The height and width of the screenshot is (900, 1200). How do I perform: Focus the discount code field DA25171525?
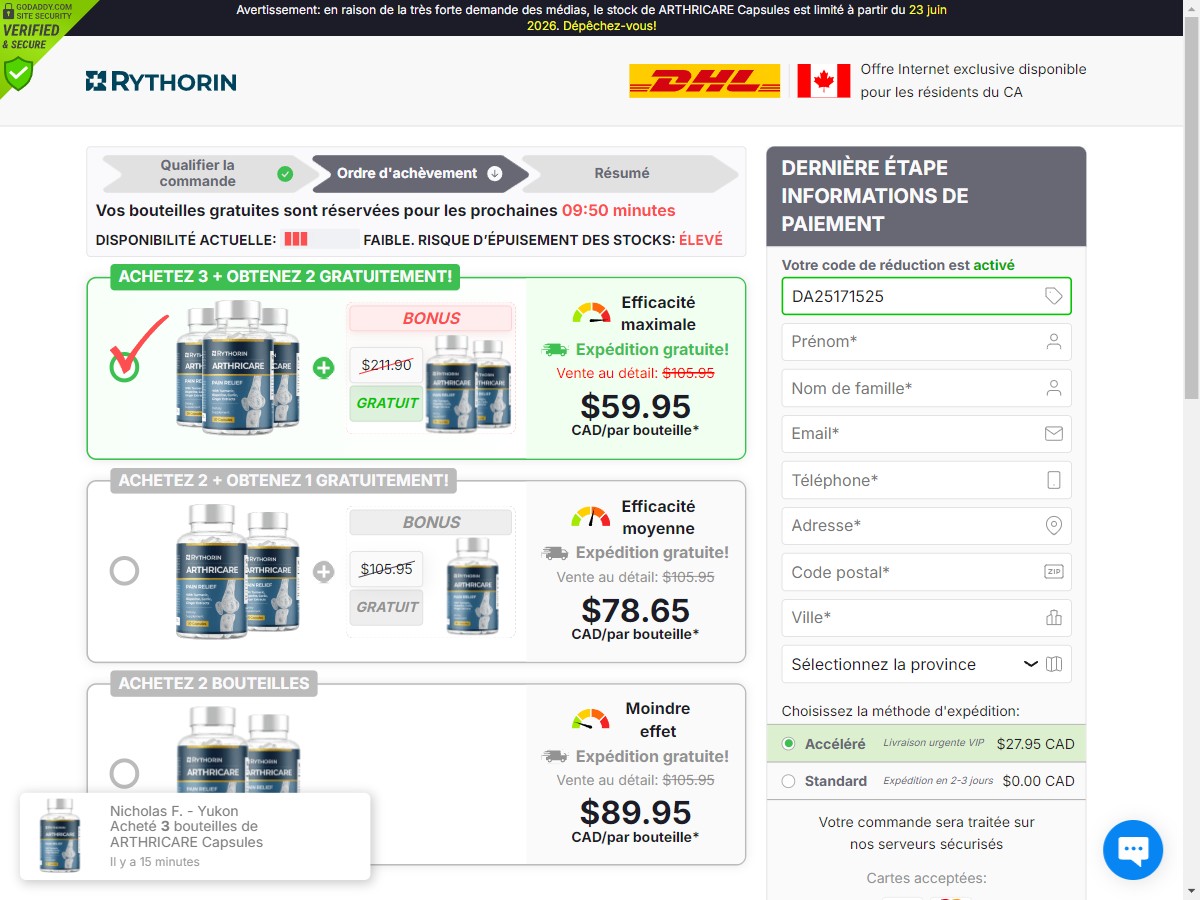tap(926, 296)
